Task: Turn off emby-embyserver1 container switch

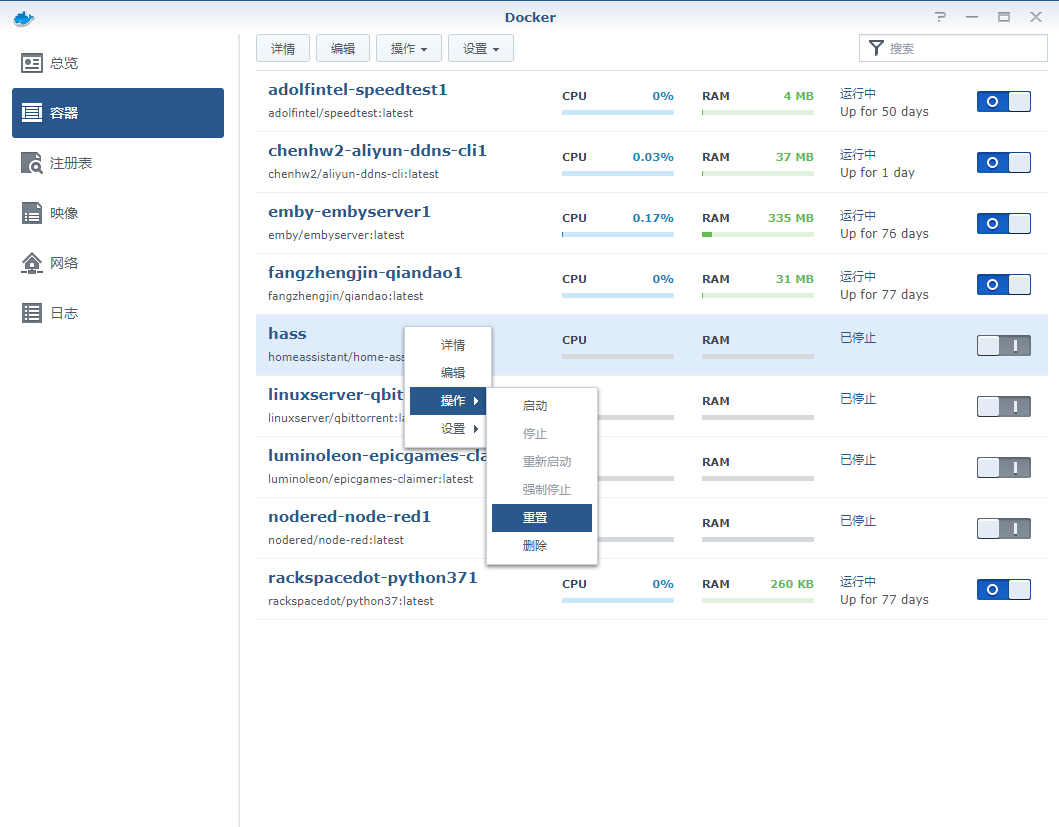Action: pyautogui.click(x=1004, y=224)
